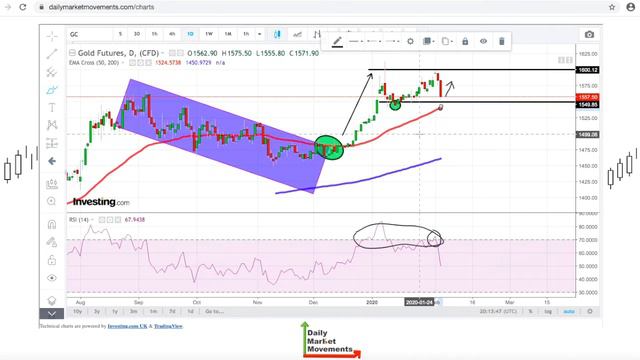The image size is (640, 360).
Task: Click the back arrow in left toolbar
Action: click(52, 161)
